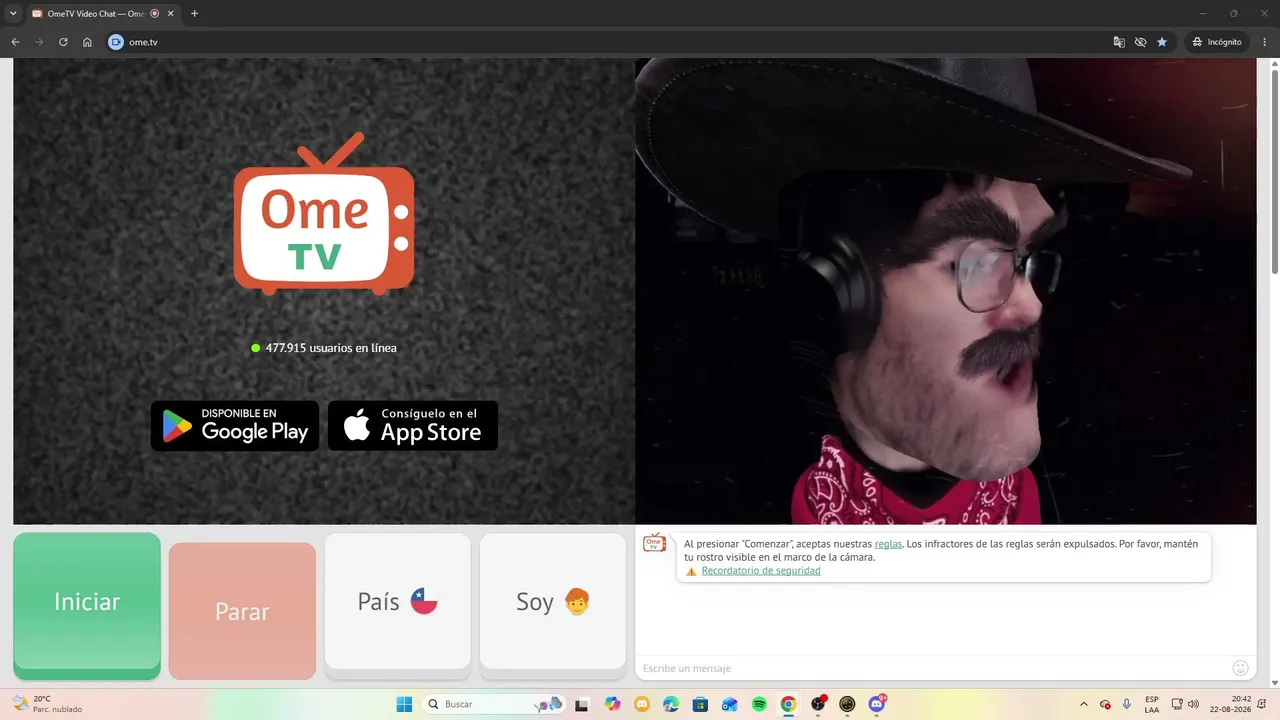Open the translate page icon

[x=1119, y=42]
